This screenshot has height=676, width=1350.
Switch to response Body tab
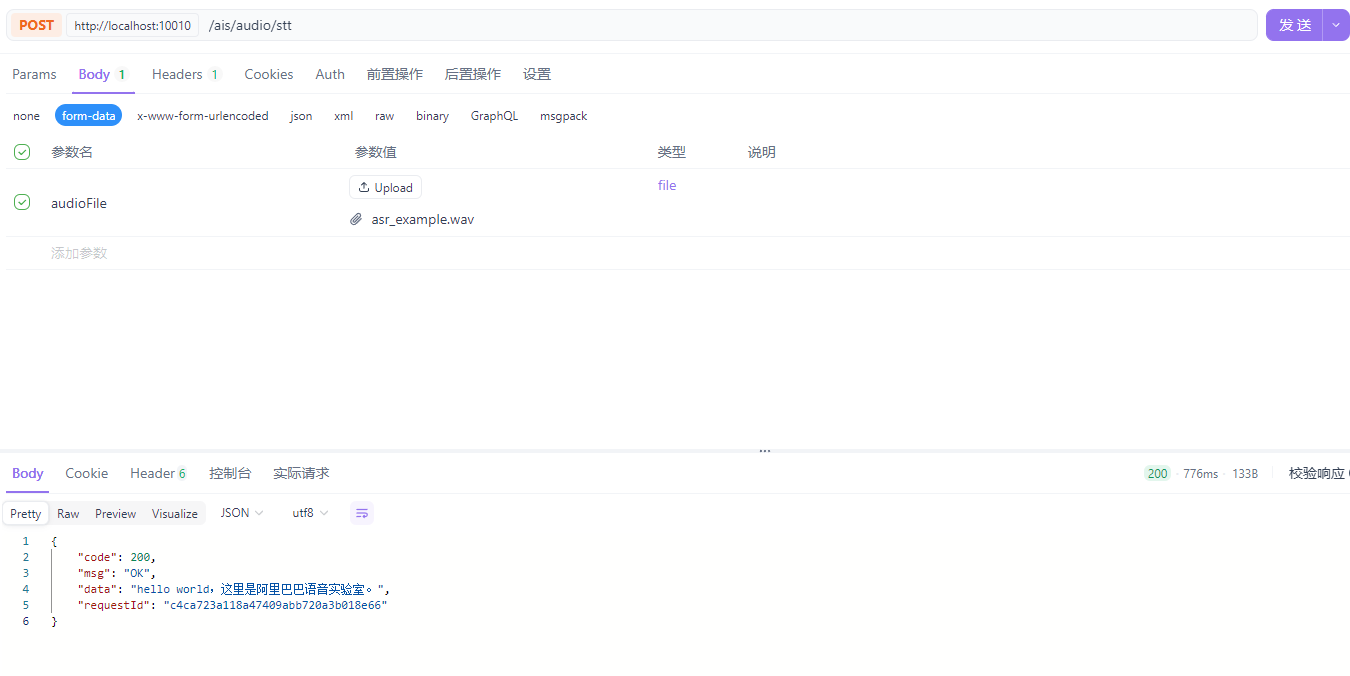pyautogui.click(x=28, y=473)
